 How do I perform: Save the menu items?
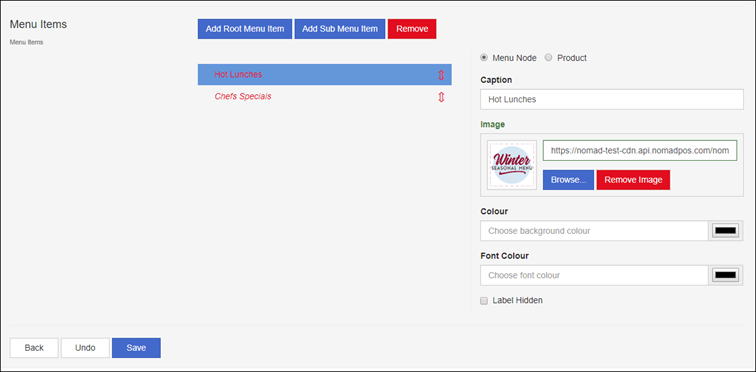click(136, 348)
